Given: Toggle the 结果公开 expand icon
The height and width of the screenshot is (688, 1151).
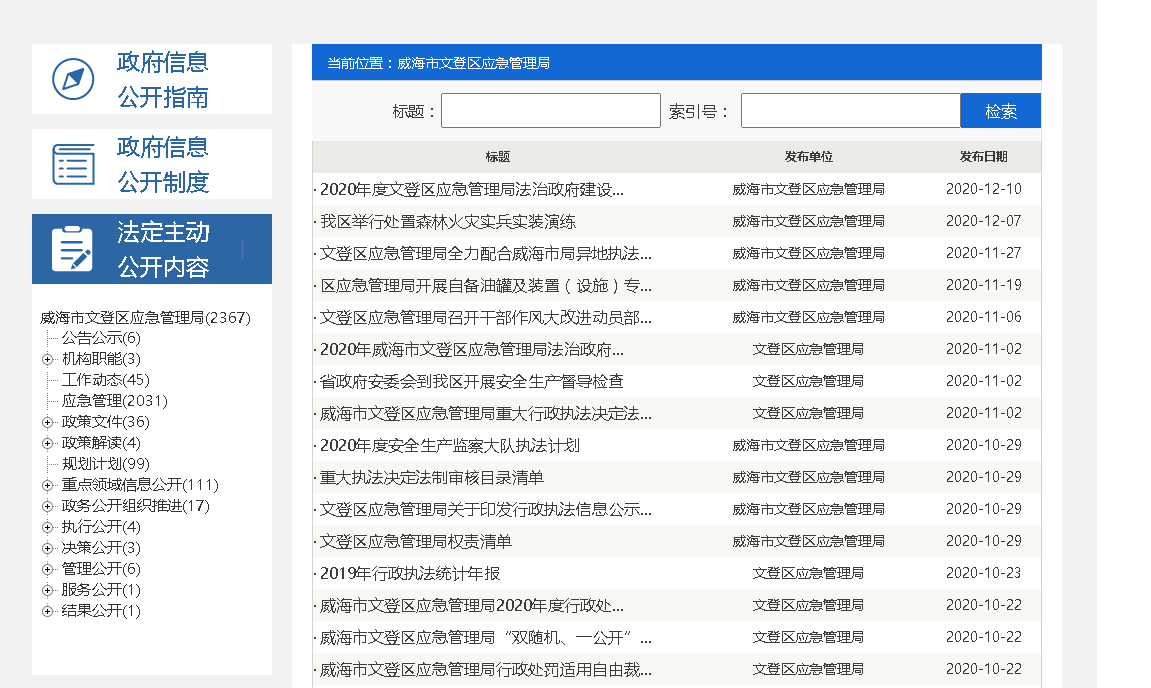Looking at the screenshot, I should point(47,611).
